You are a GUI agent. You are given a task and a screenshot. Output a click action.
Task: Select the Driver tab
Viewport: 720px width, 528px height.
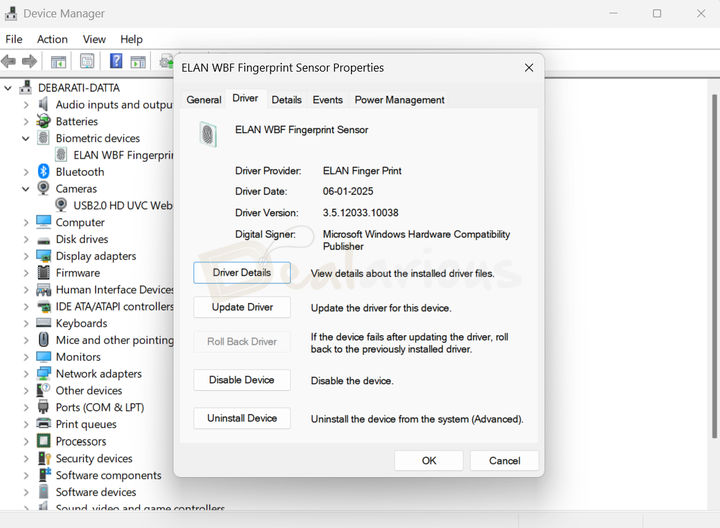click(245, 98)
